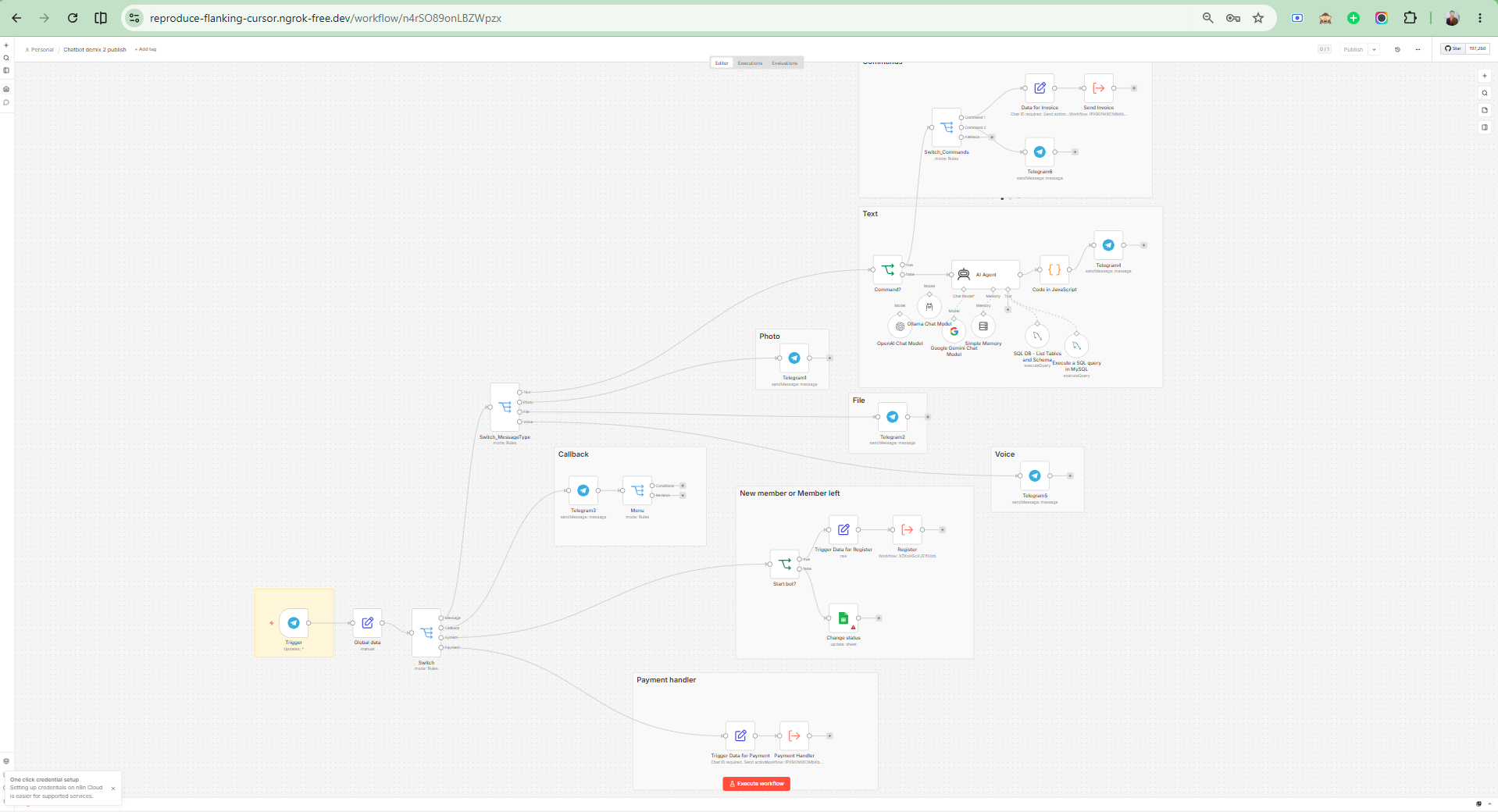Screen dimensions: 1498x812
Task: Open the left sidebar search icon
Action: pos(6,58)
